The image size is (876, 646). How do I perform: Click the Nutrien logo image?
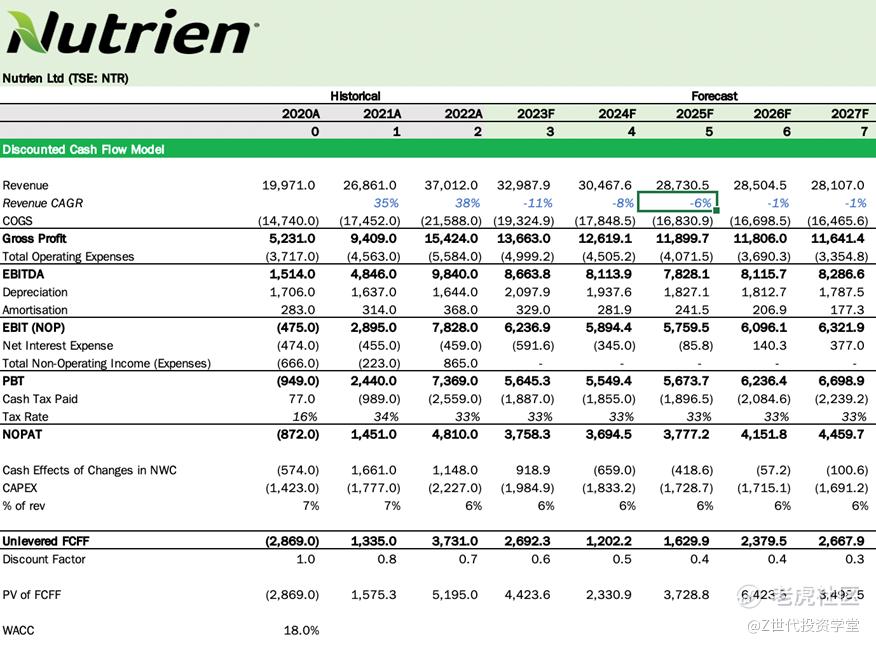(132, 31)
